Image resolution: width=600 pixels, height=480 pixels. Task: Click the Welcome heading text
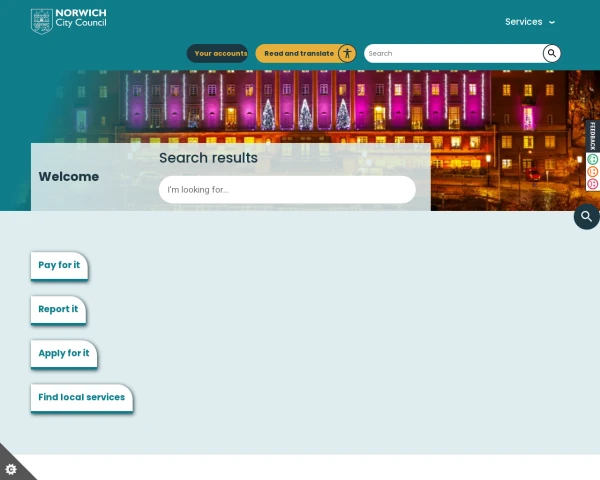pos(69,177)
